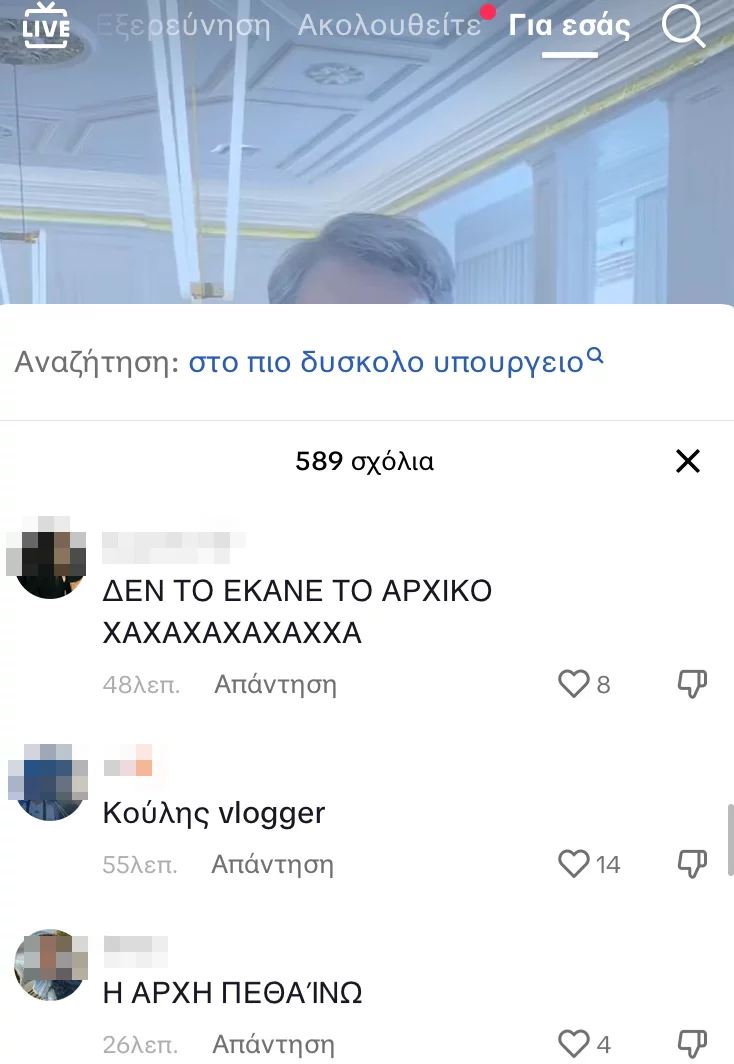Open the Κούλης vlogger commenter's avatar

pos(51,783)
